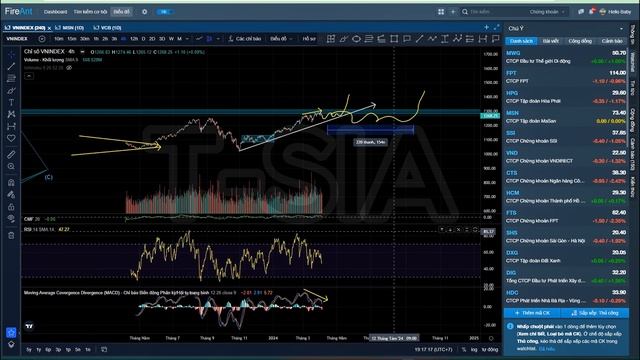Select the 15m timeframe

point(72,39)
